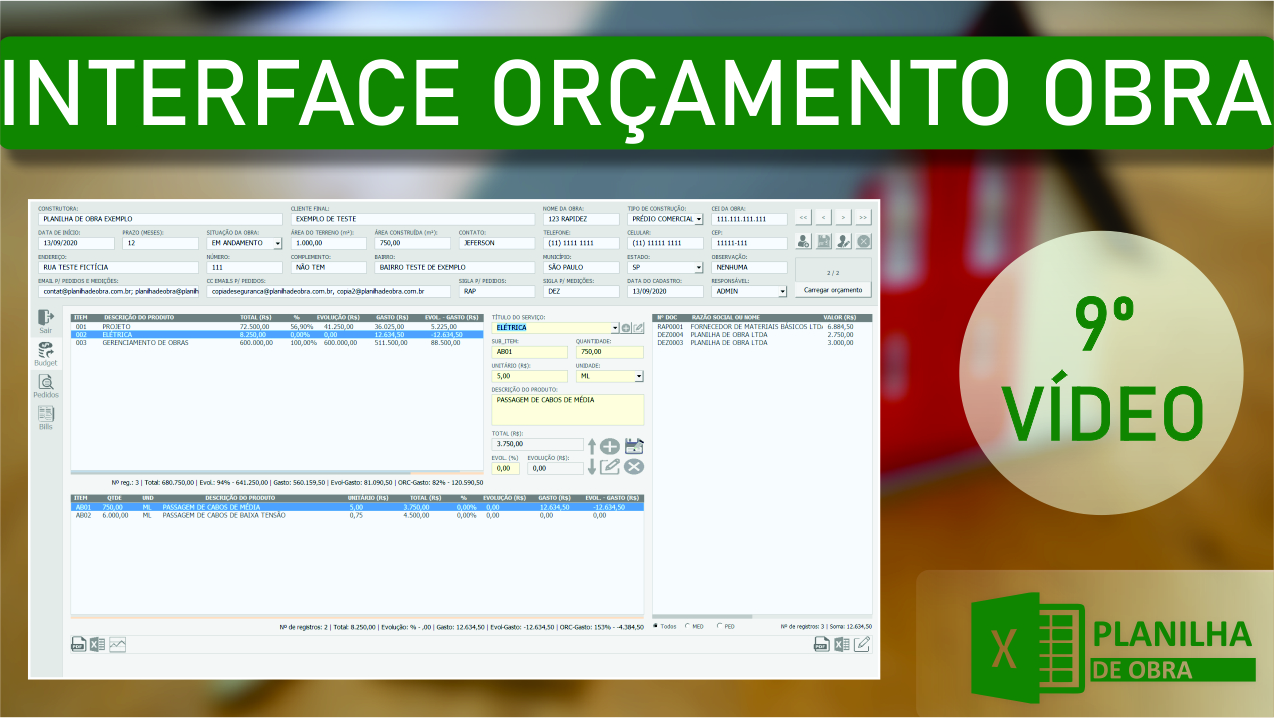This screenshot has width=1274, height=718.
Task: Open the chart icon next to Excel export
Action: (117, 644)
